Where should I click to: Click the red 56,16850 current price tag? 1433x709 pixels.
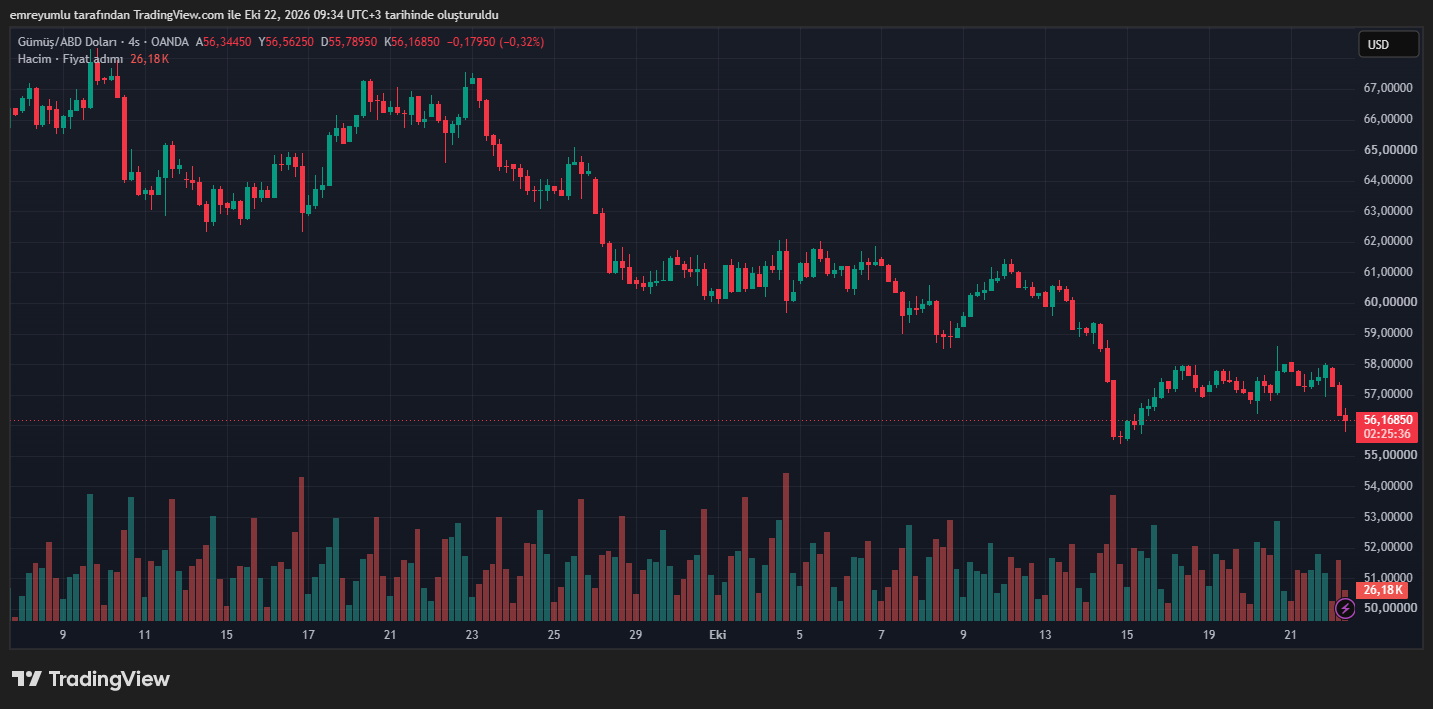[x=1388, y=420]
